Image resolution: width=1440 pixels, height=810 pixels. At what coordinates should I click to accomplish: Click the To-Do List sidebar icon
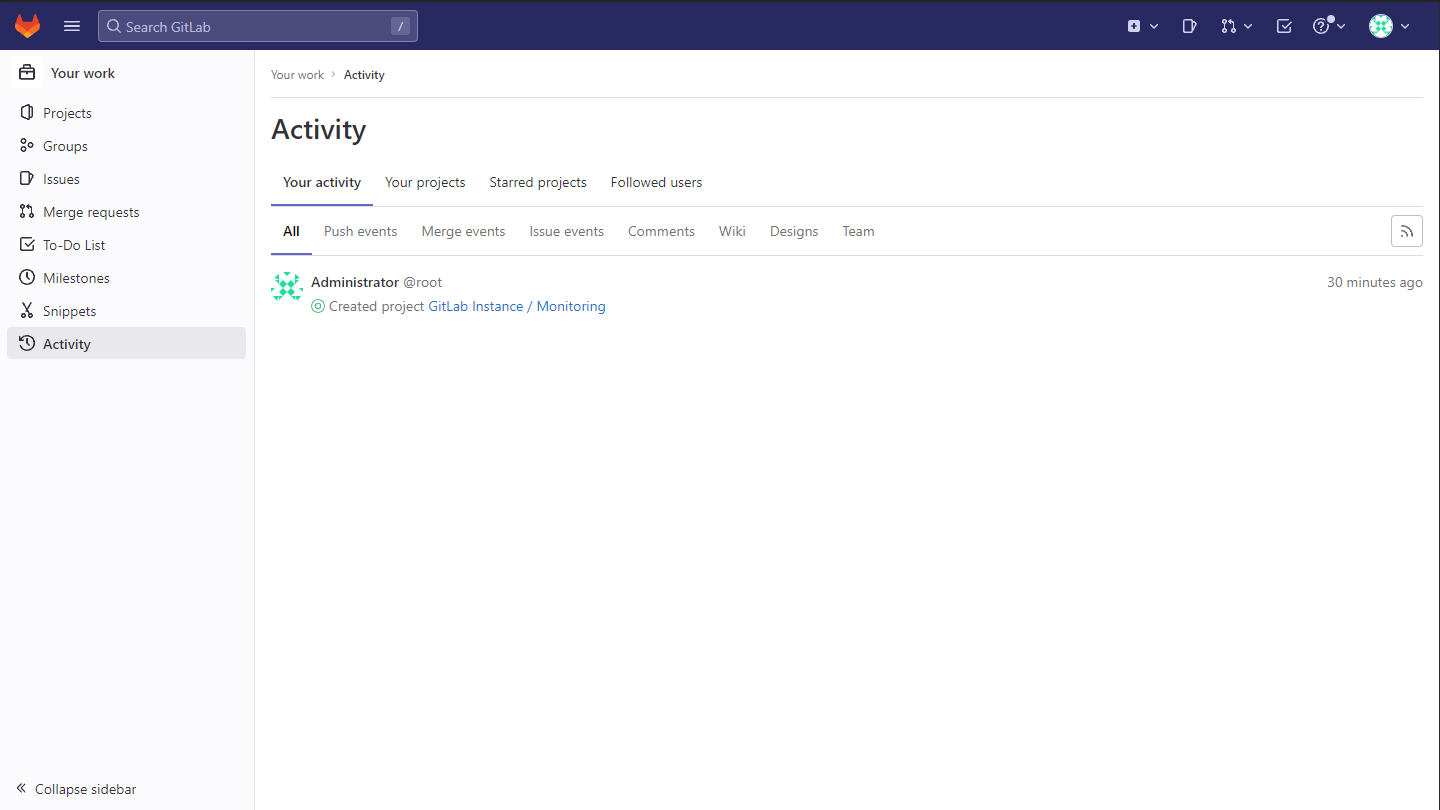click(27, 245)
